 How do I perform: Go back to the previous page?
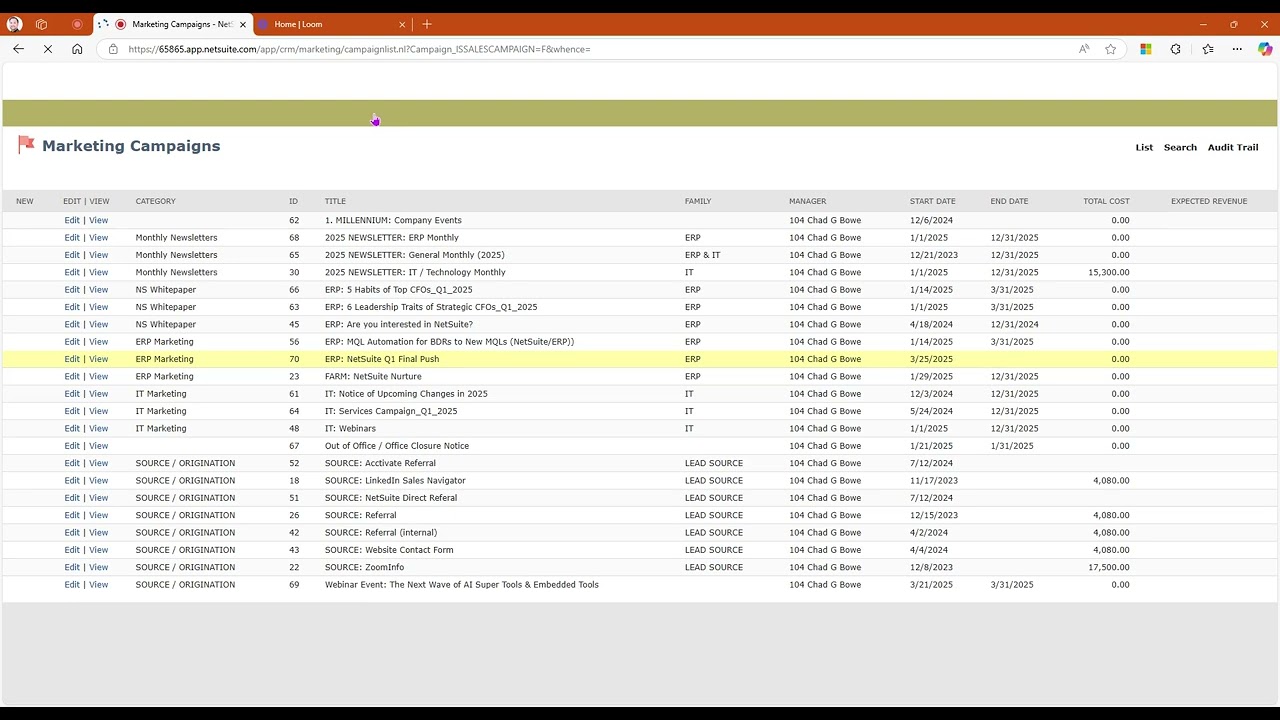pyautogui.click(x=18, y=49)
